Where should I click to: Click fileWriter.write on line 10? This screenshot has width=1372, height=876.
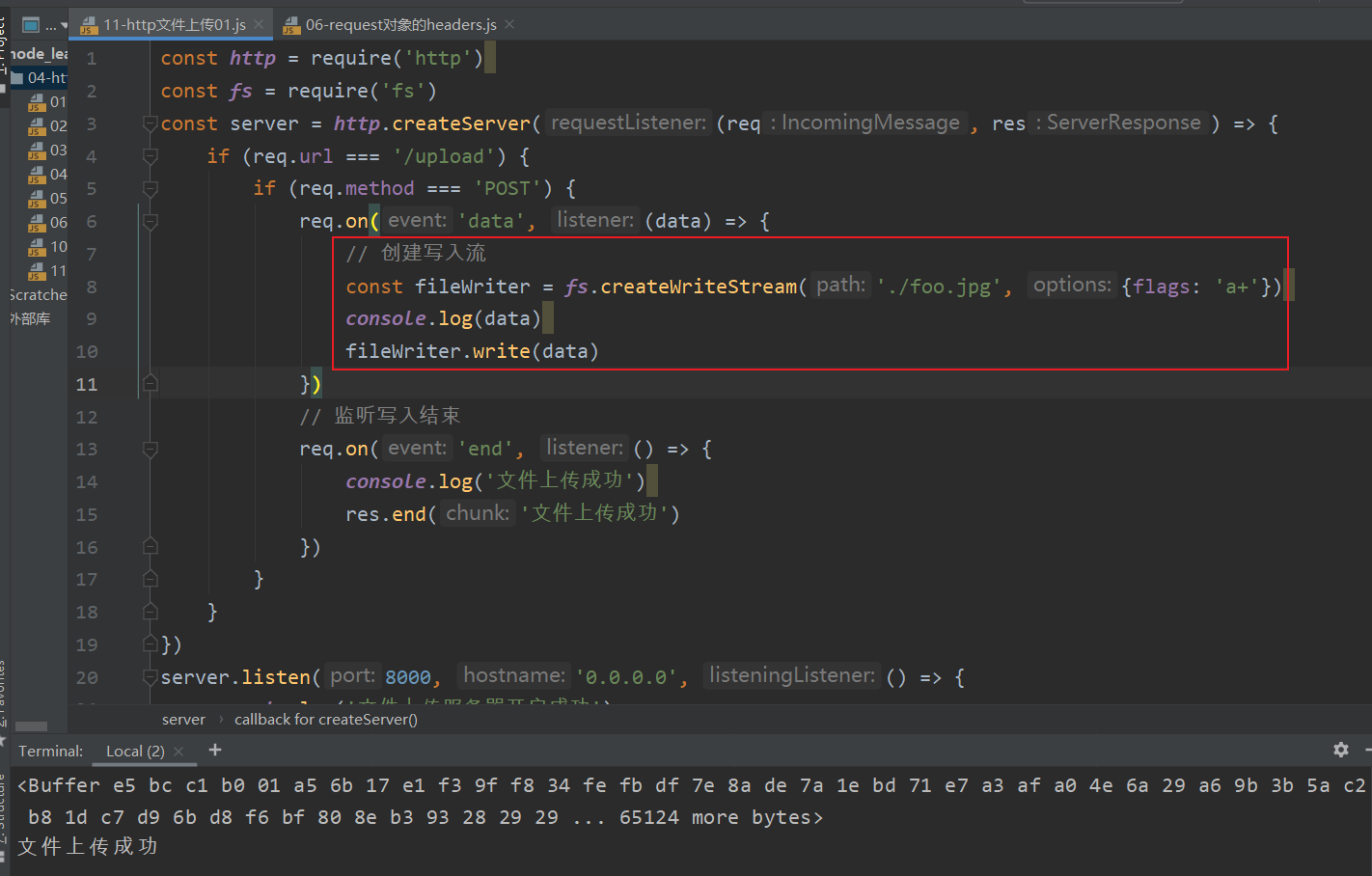438,351
